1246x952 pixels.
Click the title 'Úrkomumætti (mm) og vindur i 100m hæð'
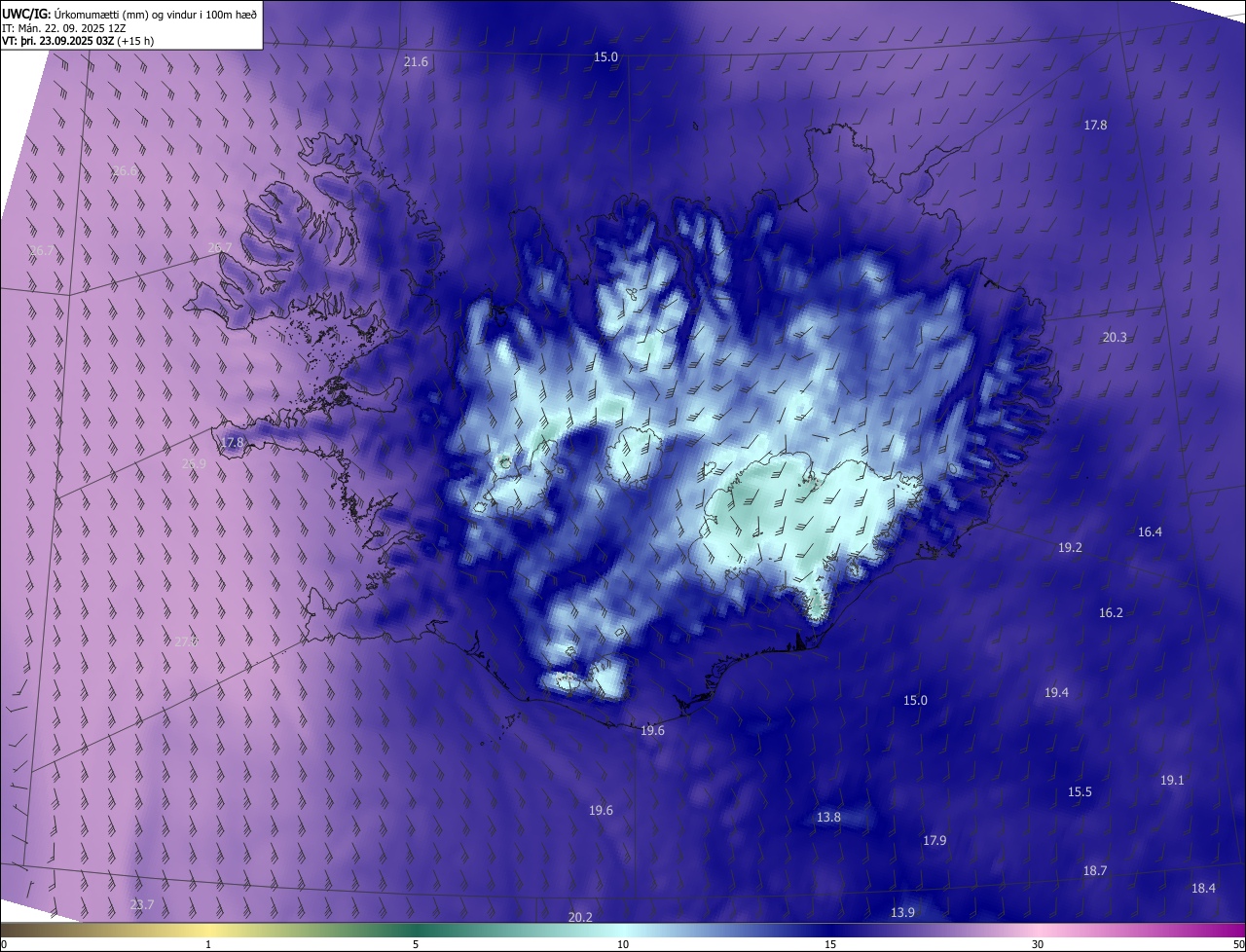click(x=155, y=14)
